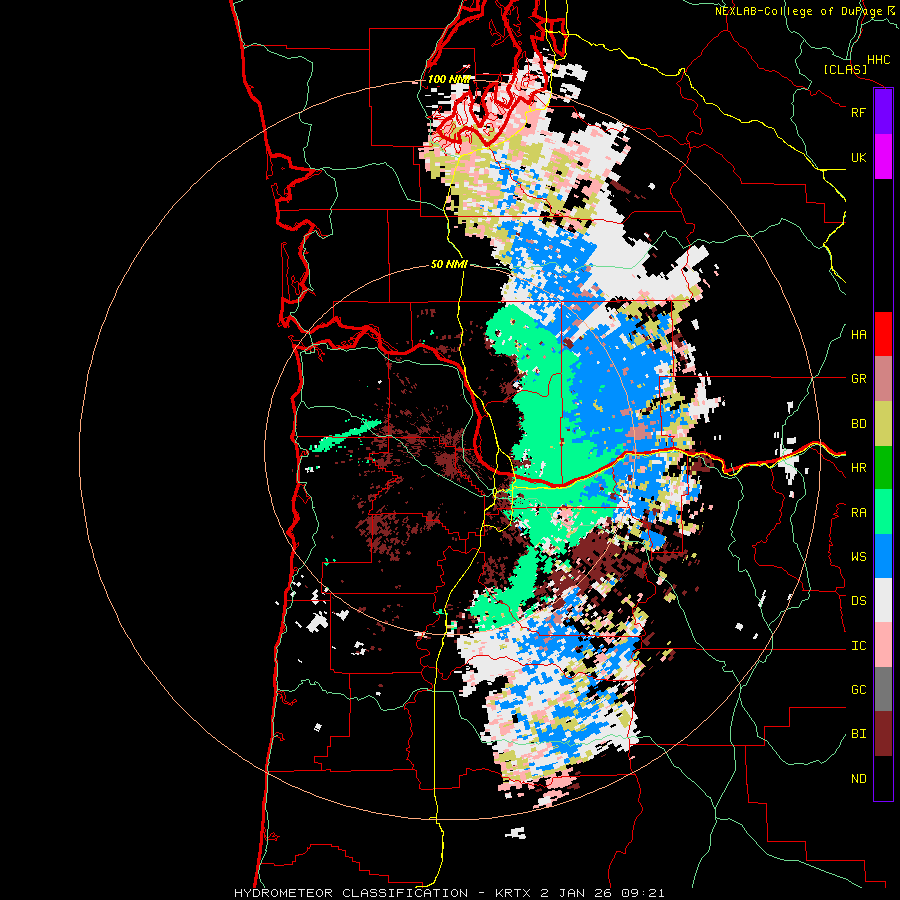This screenshot has width=900, height=900.
Task: Select the 'HA' legend label
Action: [858, 335]
